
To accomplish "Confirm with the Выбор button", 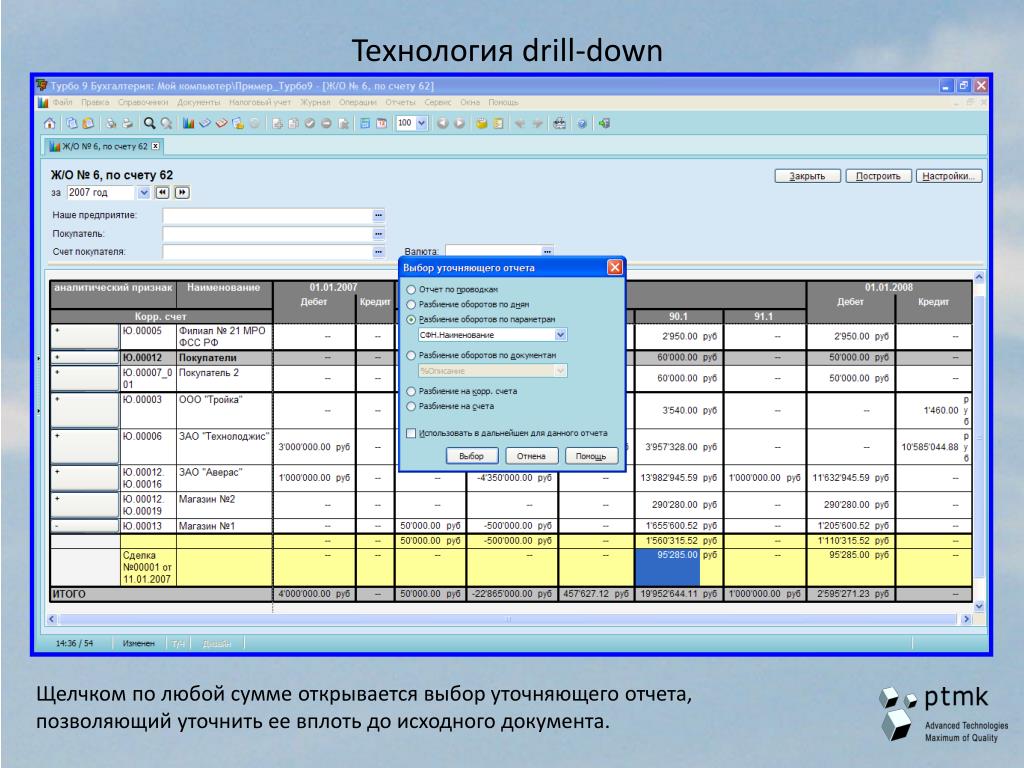I will (472, 456).
